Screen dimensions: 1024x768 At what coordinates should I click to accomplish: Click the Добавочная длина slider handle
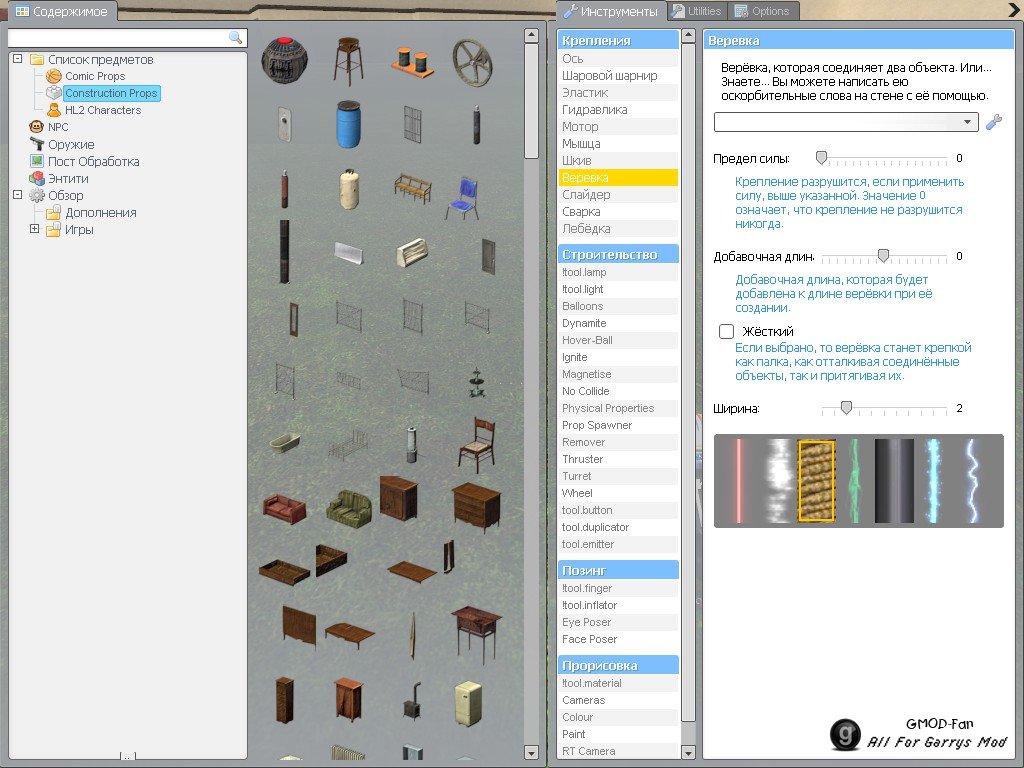click(883, 255)
